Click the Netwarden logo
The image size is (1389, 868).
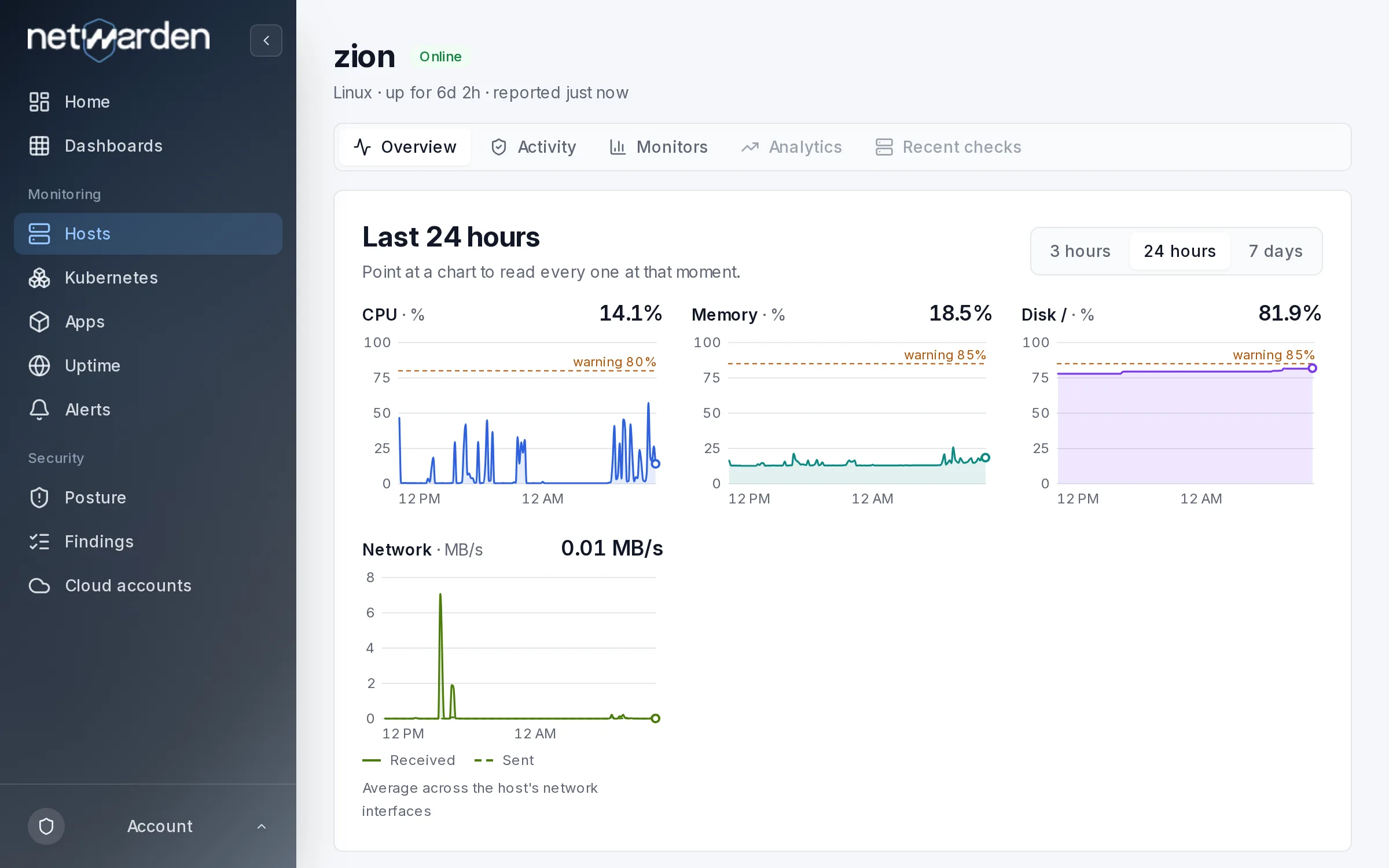tap(119, 39)
